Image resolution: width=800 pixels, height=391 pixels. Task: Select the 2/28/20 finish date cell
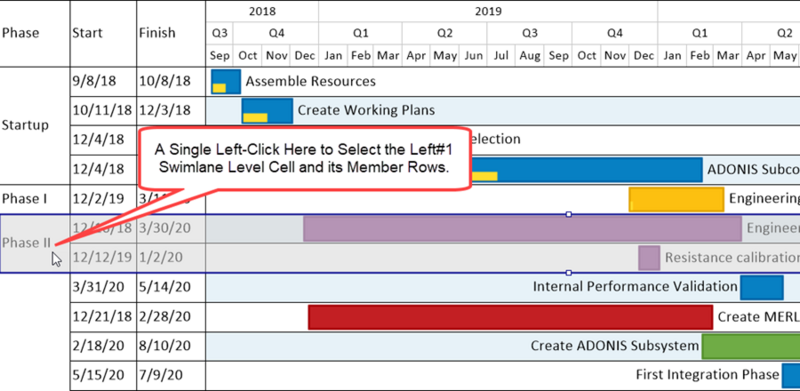click(171, 317)
